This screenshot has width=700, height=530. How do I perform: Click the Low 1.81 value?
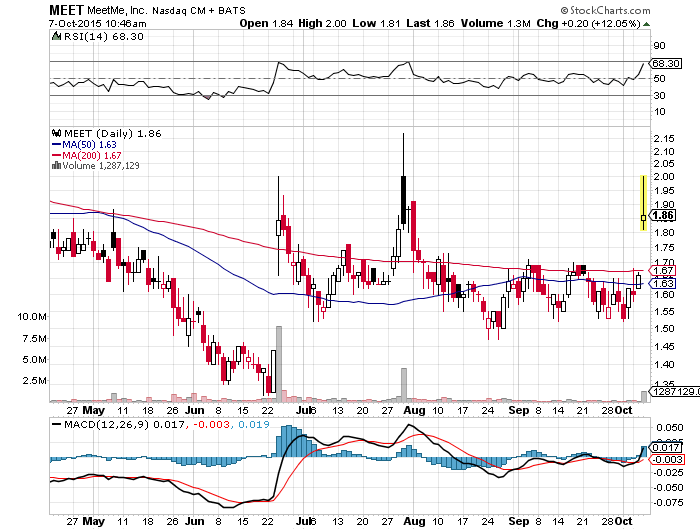376,24
